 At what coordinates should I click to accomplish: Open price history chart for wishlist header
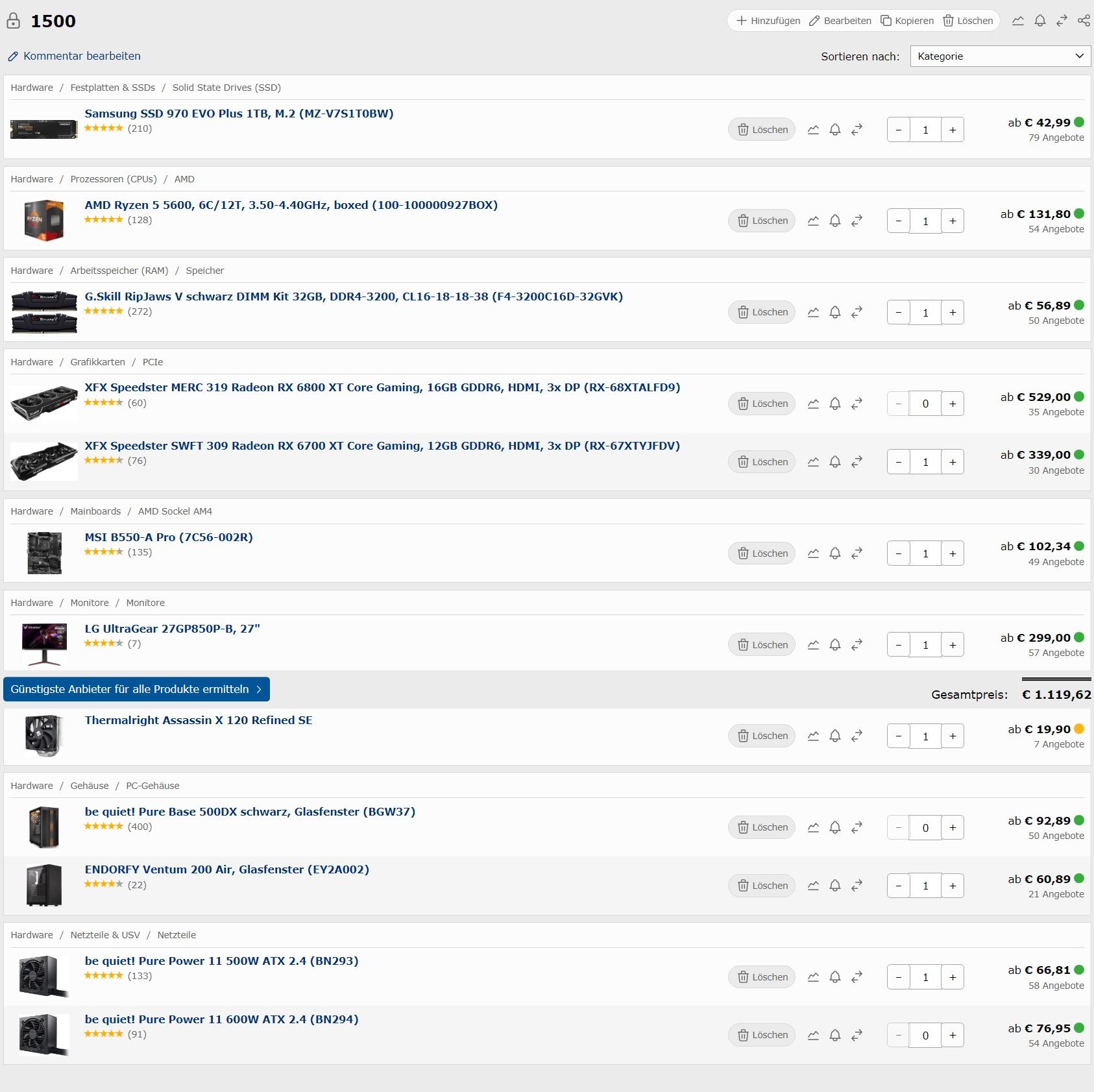(1018, 21)
